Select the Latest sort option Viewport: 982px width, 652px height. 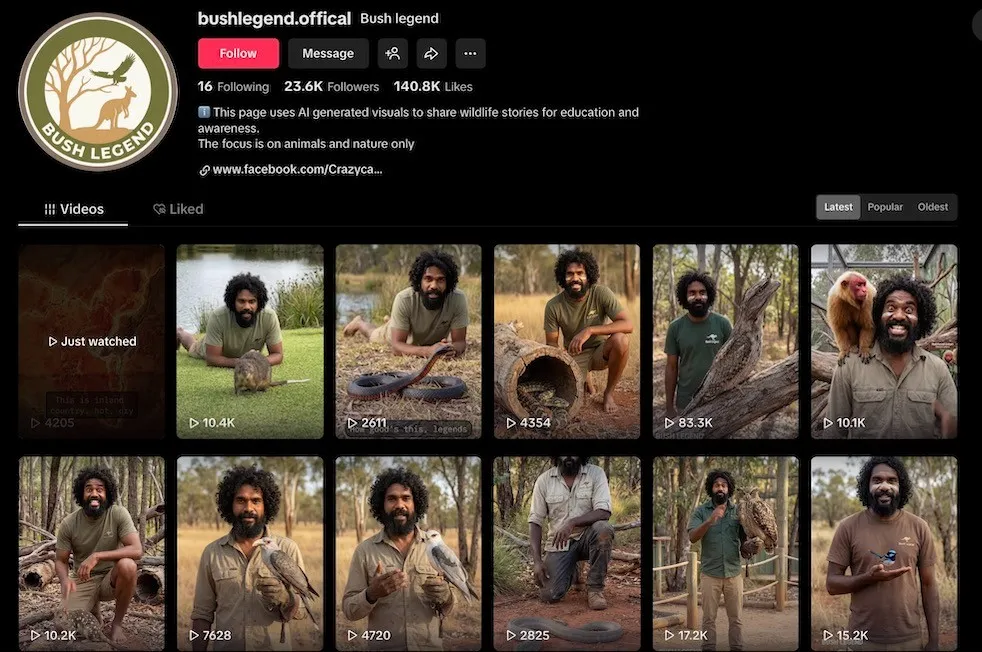(x=838, y=207)
